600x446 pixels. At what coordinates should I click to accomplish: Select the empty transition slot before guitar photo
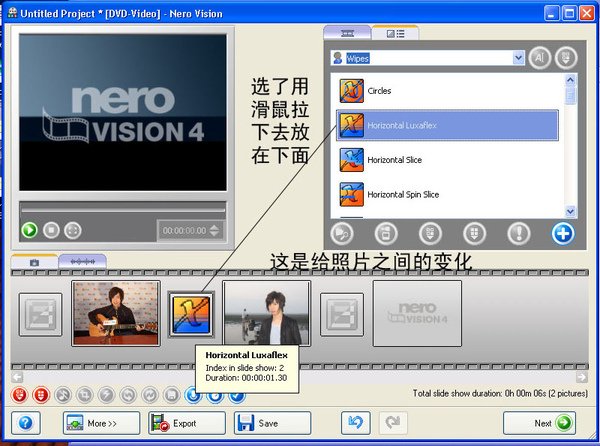point(41,314)
